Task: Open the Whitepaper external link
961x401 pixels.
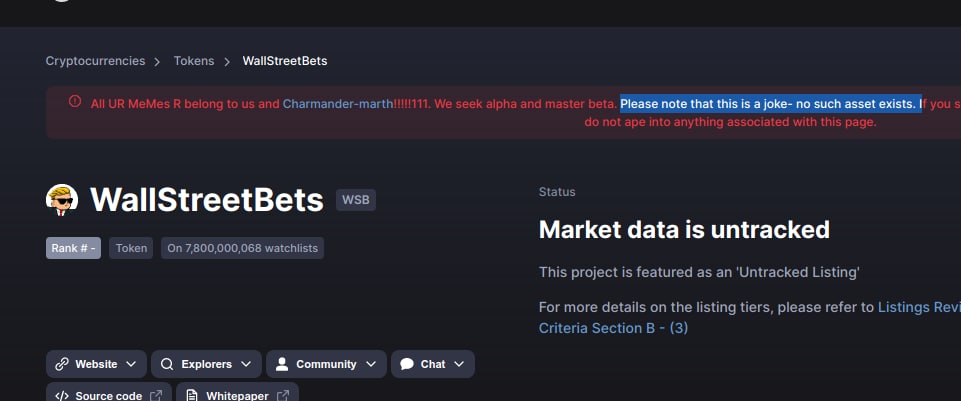Action: [237, 392]
